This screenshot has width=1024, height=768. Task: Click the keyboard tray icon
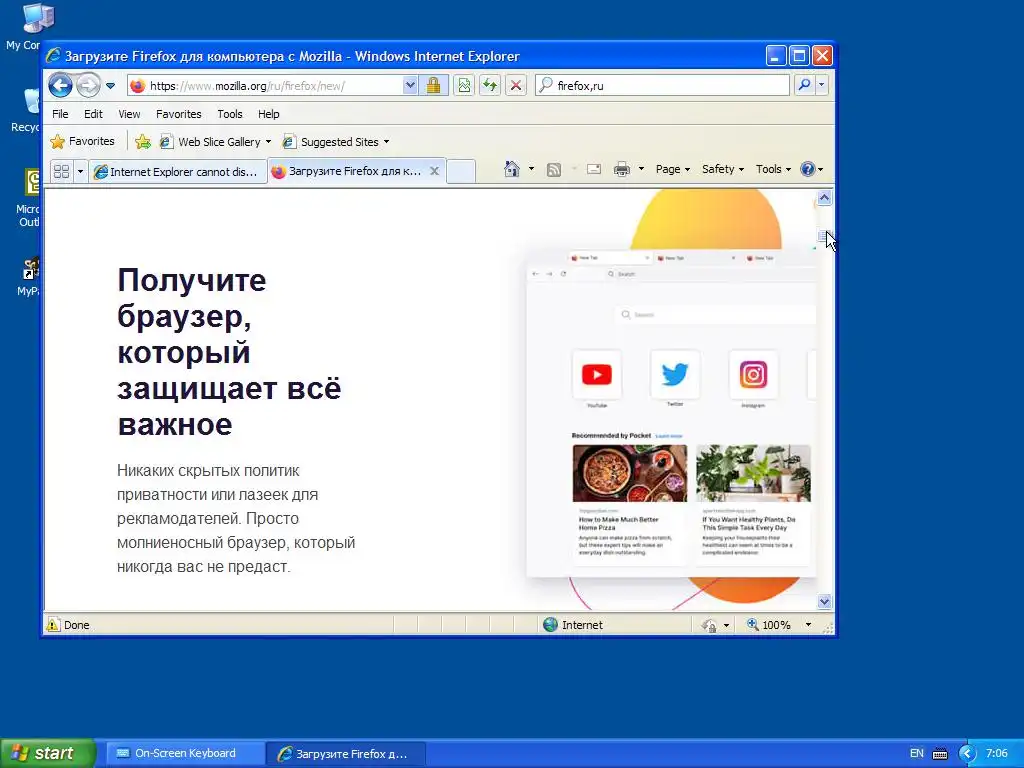point(940,754)
